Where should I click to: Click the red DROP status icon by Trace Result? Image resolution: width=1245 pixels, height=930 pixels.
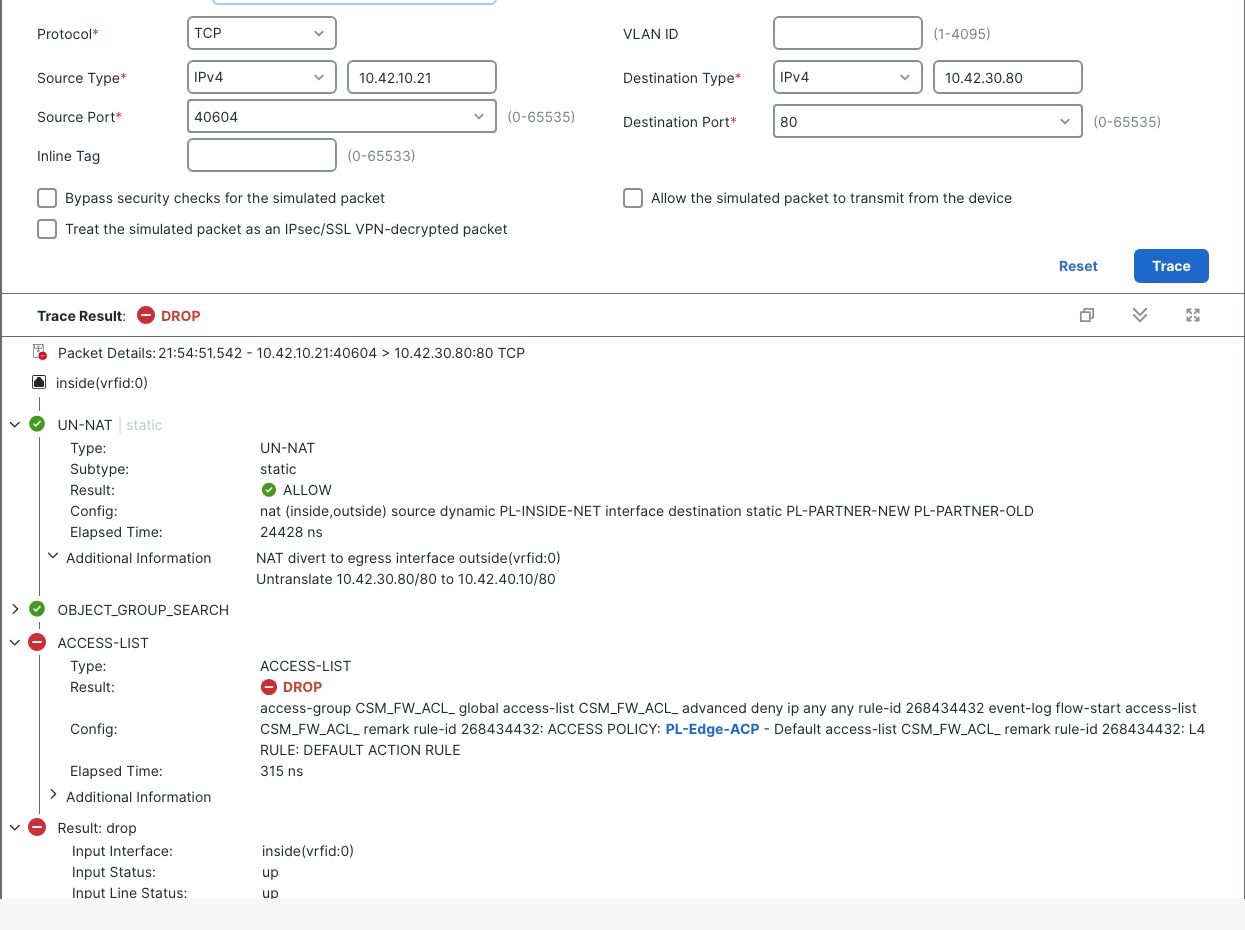tap(146, 316)
